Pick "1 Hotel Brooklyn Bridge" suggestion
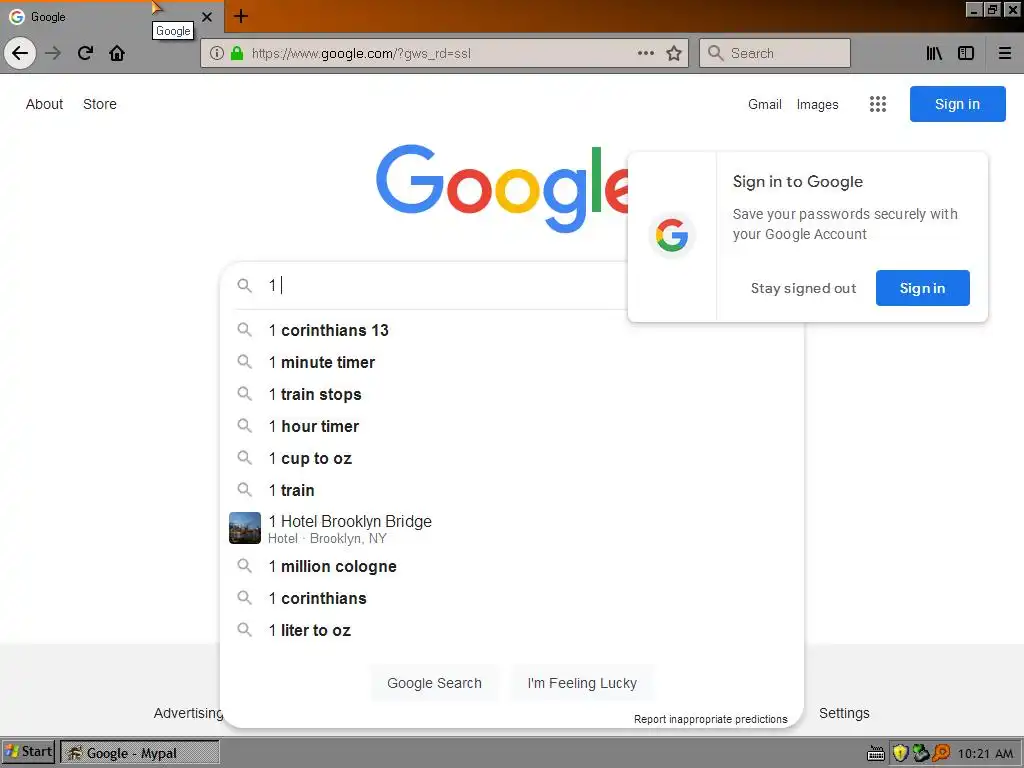Image resolution: width=1024 pixels, height=768 pixels. 512,528
